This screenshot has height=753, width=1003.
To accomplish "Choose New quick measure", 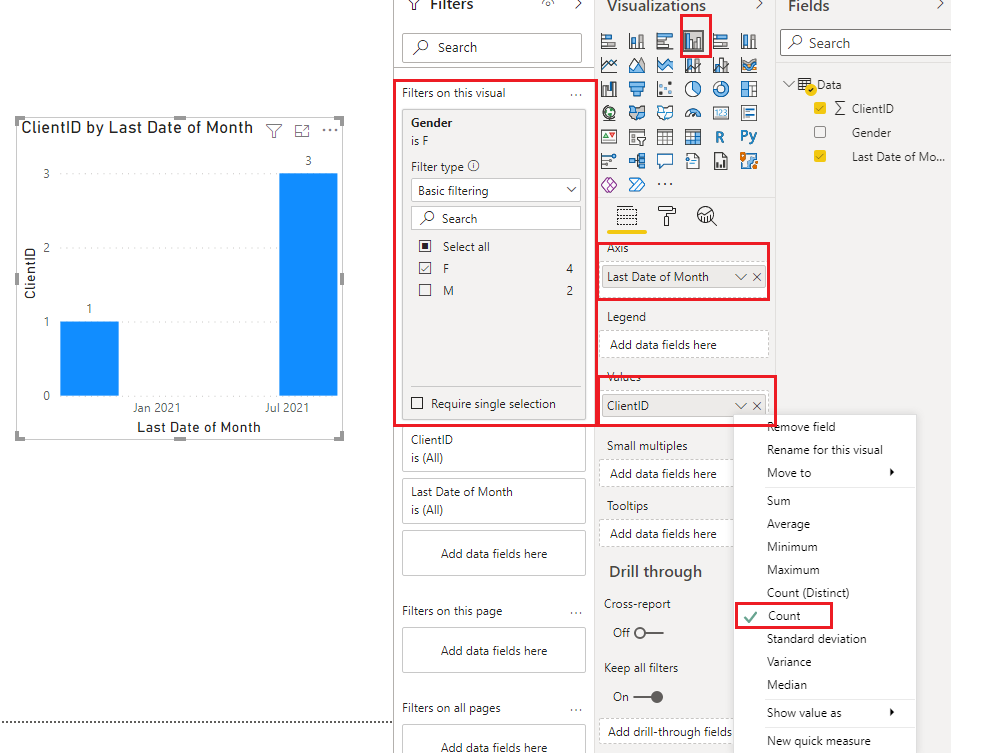I will click(818, 741).
